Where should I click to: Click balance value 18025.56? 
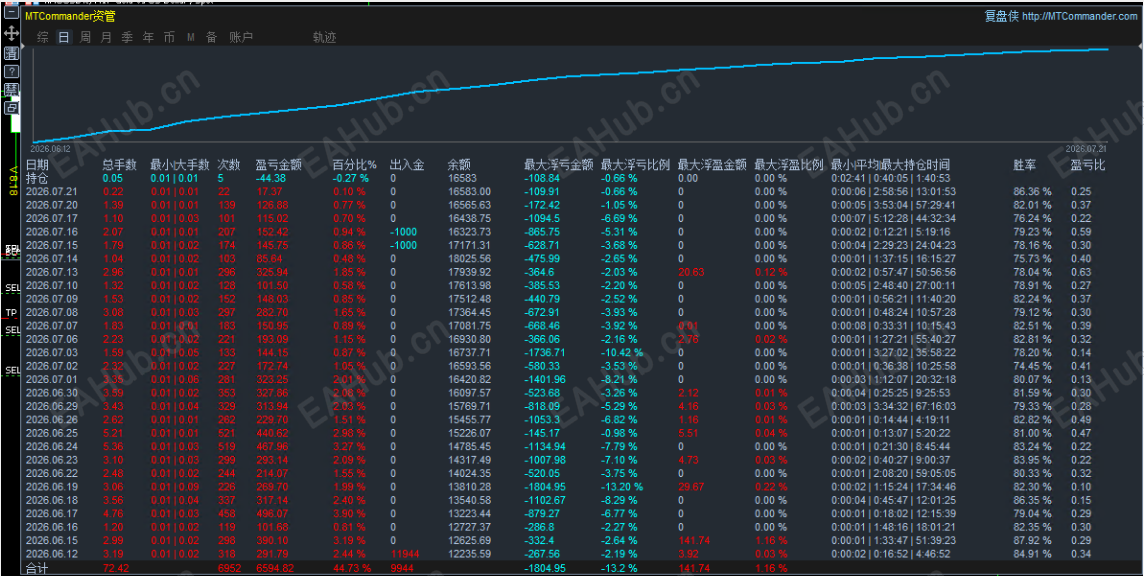click(469, 258)
